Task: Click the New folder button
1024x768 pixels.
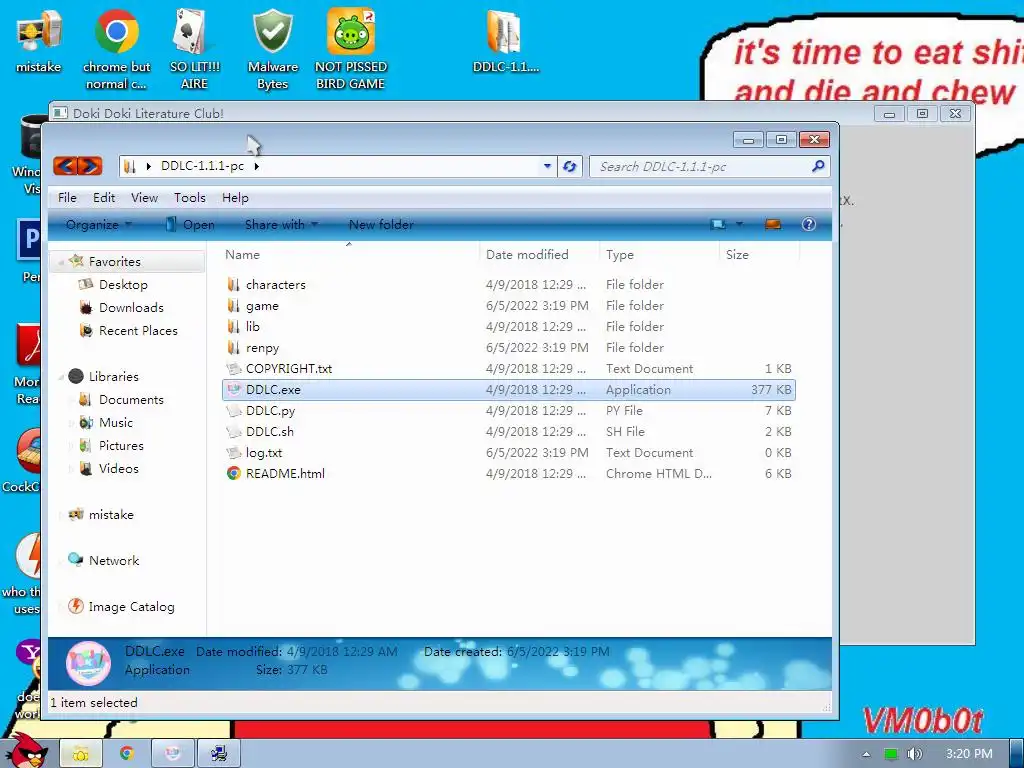Action: 381,225
